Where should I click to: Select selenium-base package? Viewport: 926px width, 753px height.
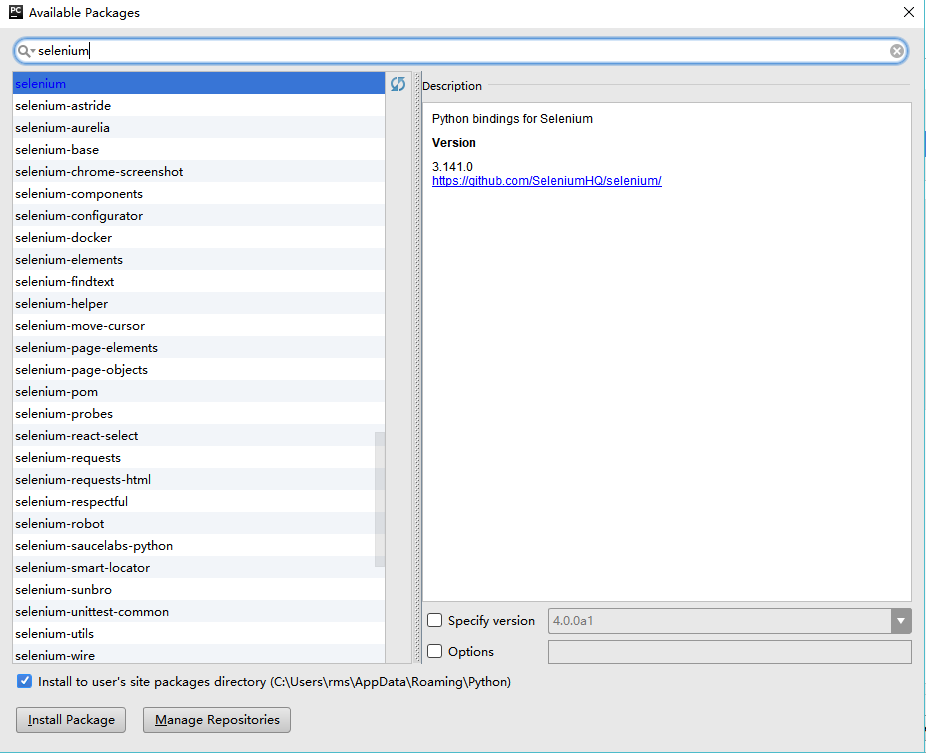[199, 150]
